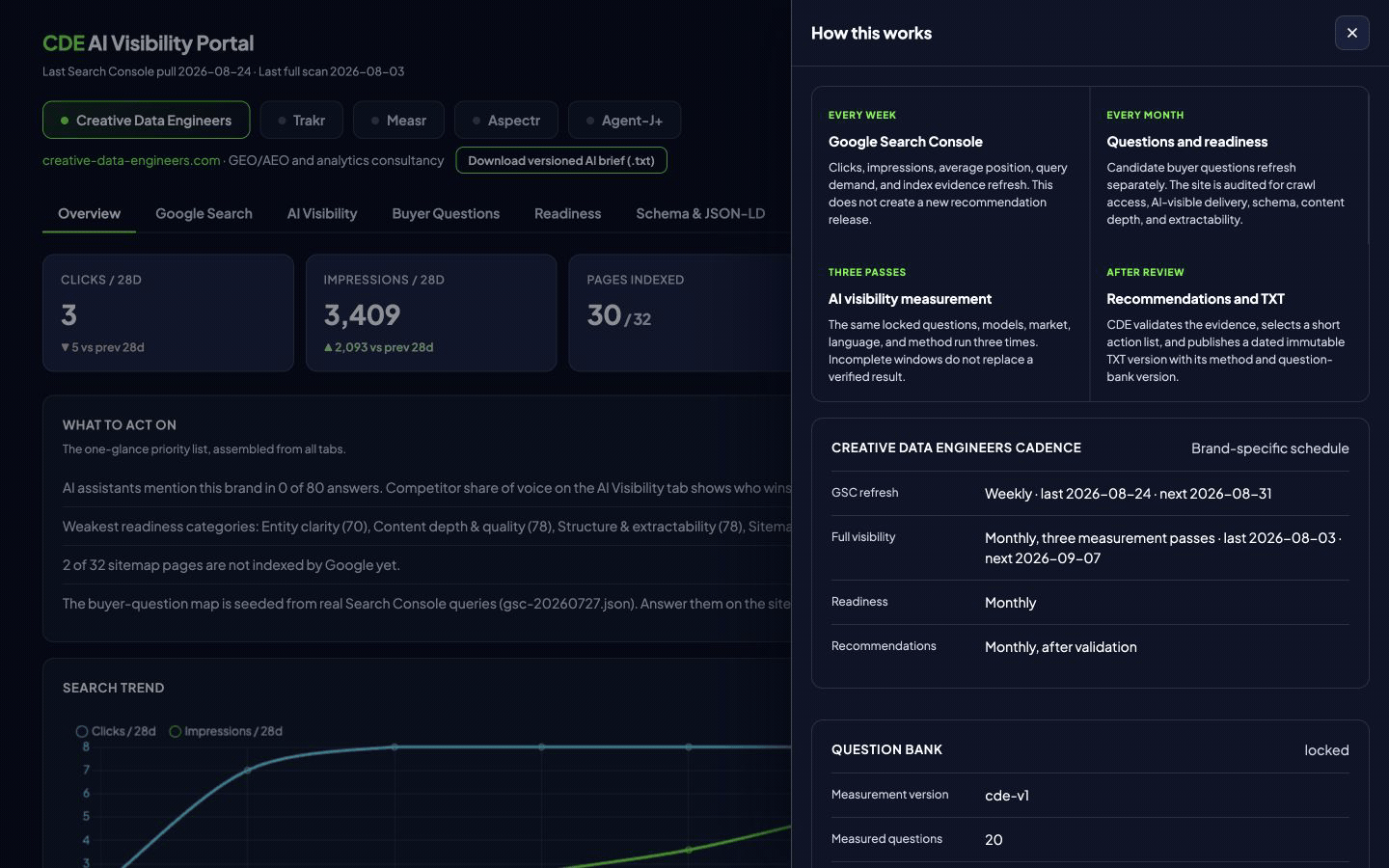Download the versioned AI brief (.txt)
Screen dimensions: 1389x868
point(561,160)
